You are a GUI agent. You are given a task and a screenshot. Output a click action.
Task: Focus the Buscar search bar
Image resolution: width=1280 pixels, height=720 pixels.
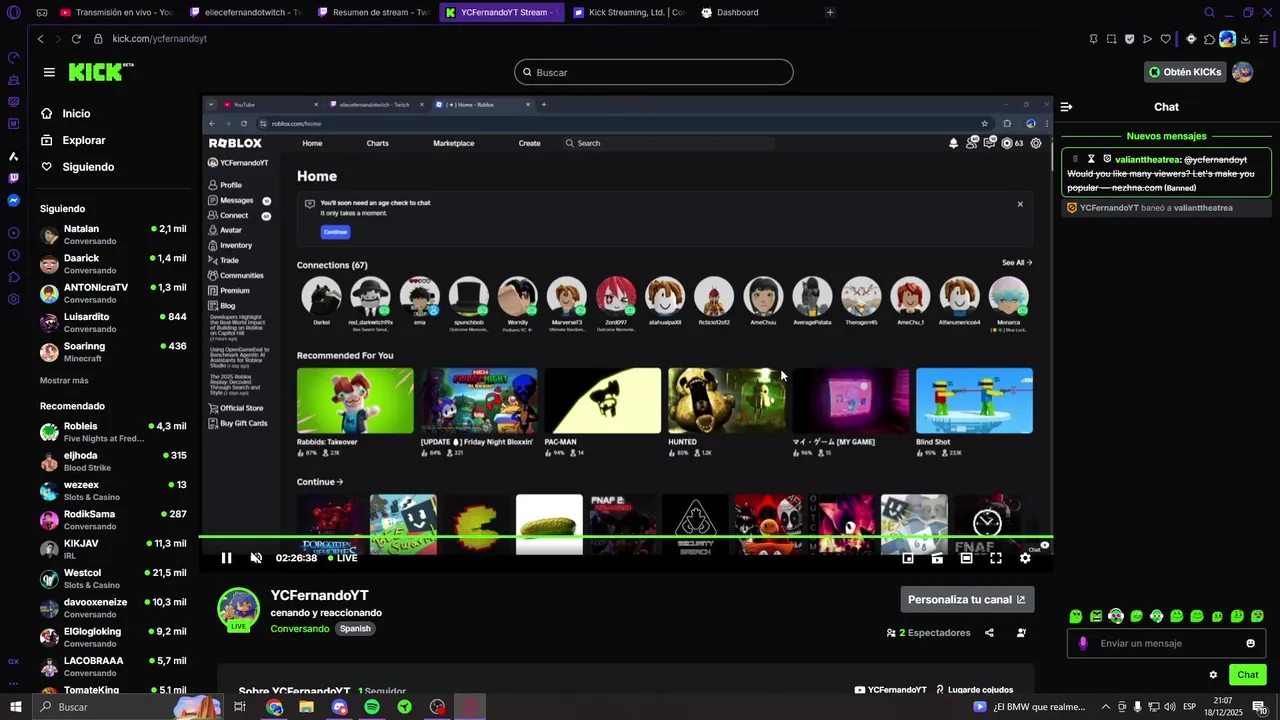(x=654, y=72)
